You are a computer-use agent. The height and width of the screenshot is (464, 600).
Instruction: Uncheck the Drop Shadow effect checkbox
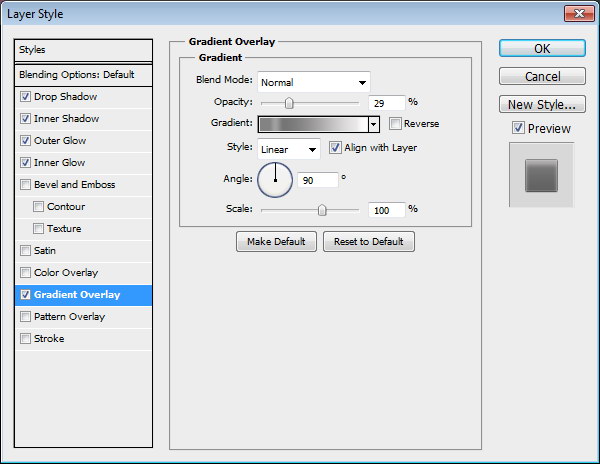point(25,97)
